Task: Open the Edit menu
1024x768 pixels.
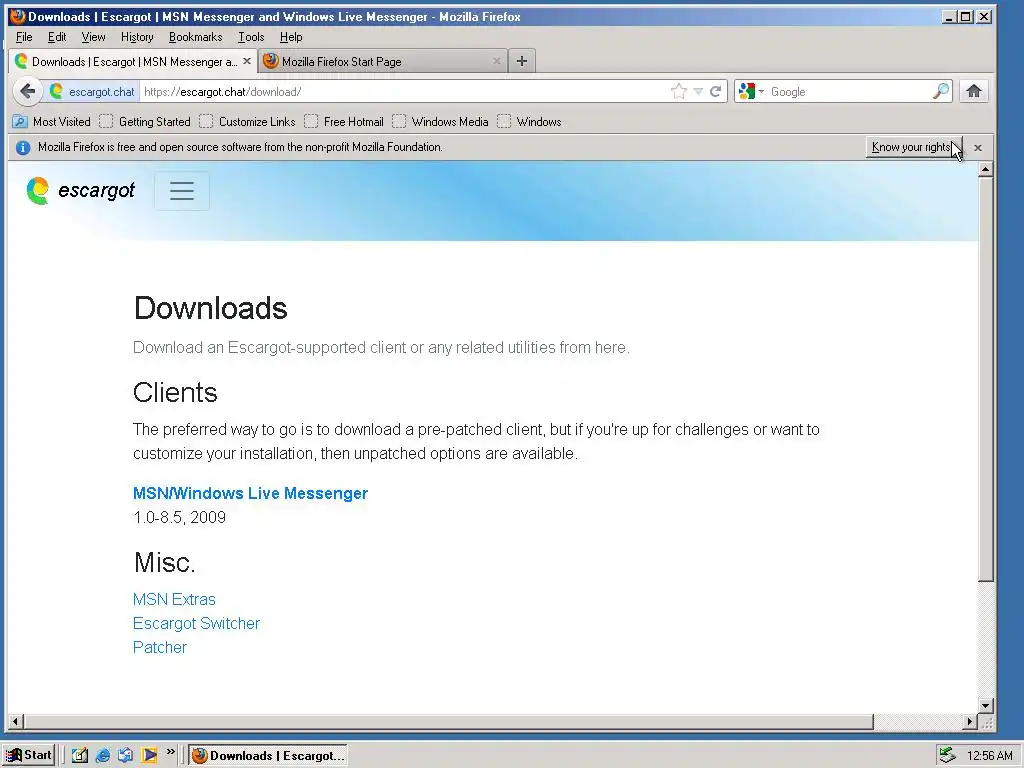Action: pyautogui.click(x=57, y=37)
